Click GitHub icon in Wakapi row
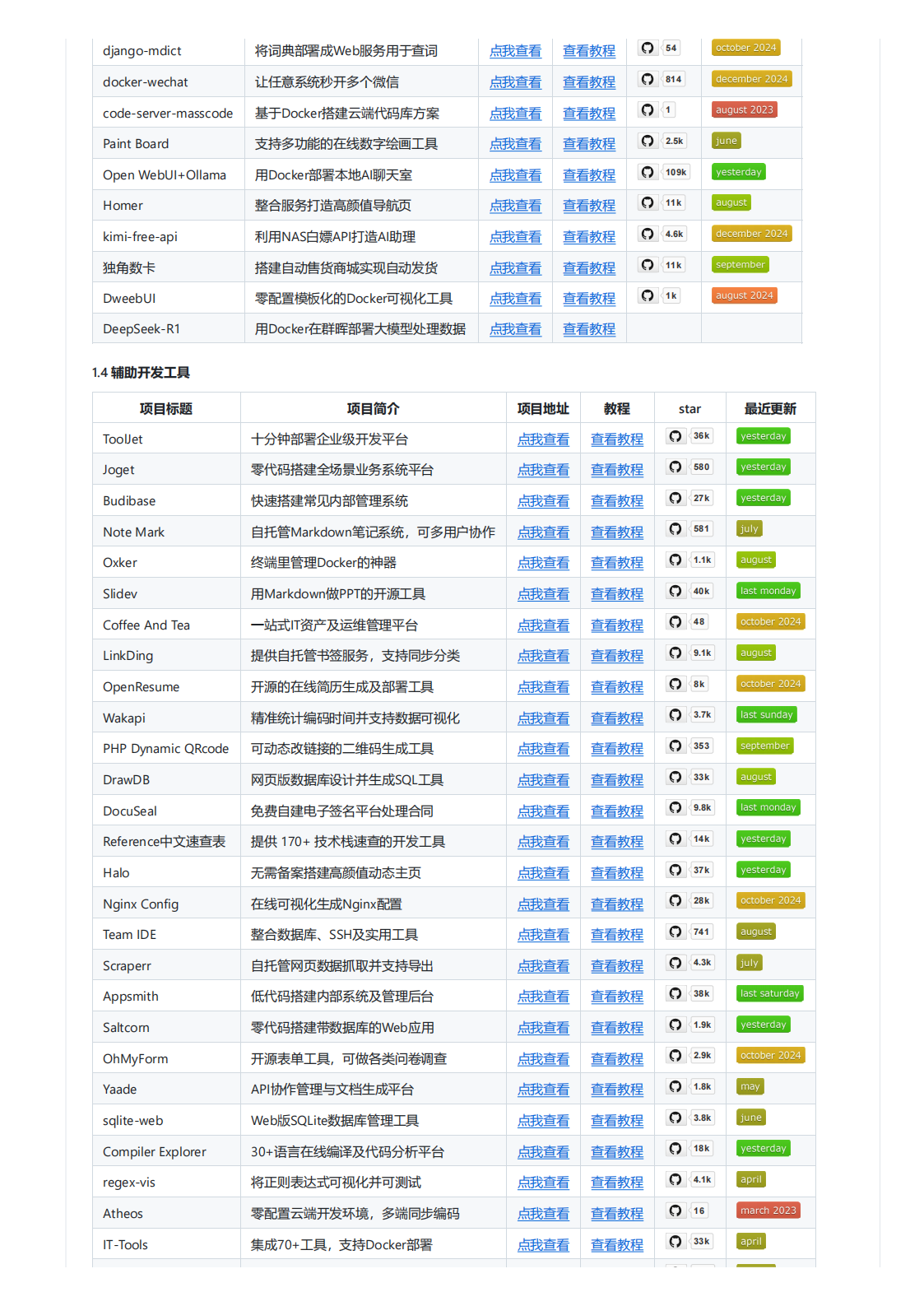Screen dimensions: 924x1306 pos(676,714)
